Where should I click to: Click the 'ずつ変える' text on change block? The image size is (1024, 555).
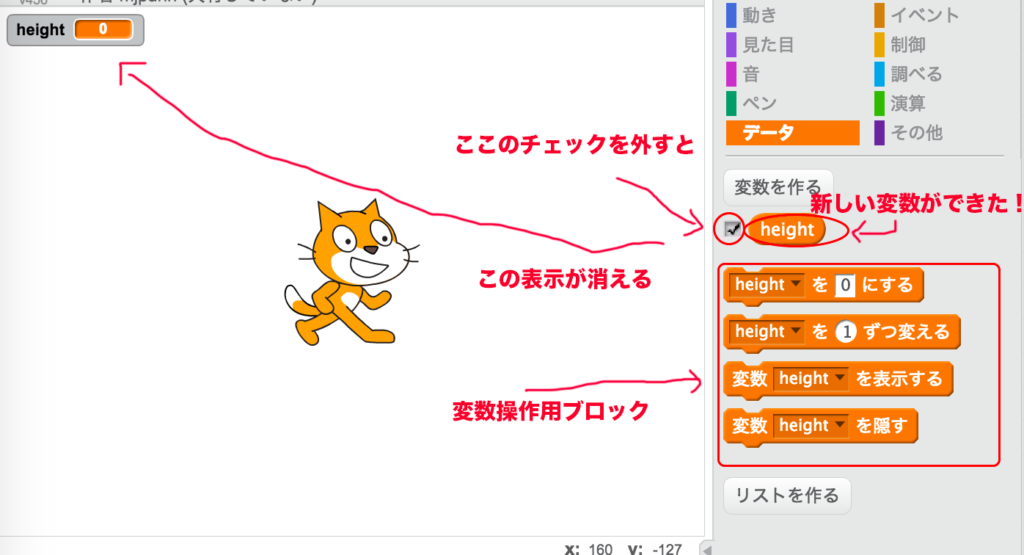click(x=906, y=332)
